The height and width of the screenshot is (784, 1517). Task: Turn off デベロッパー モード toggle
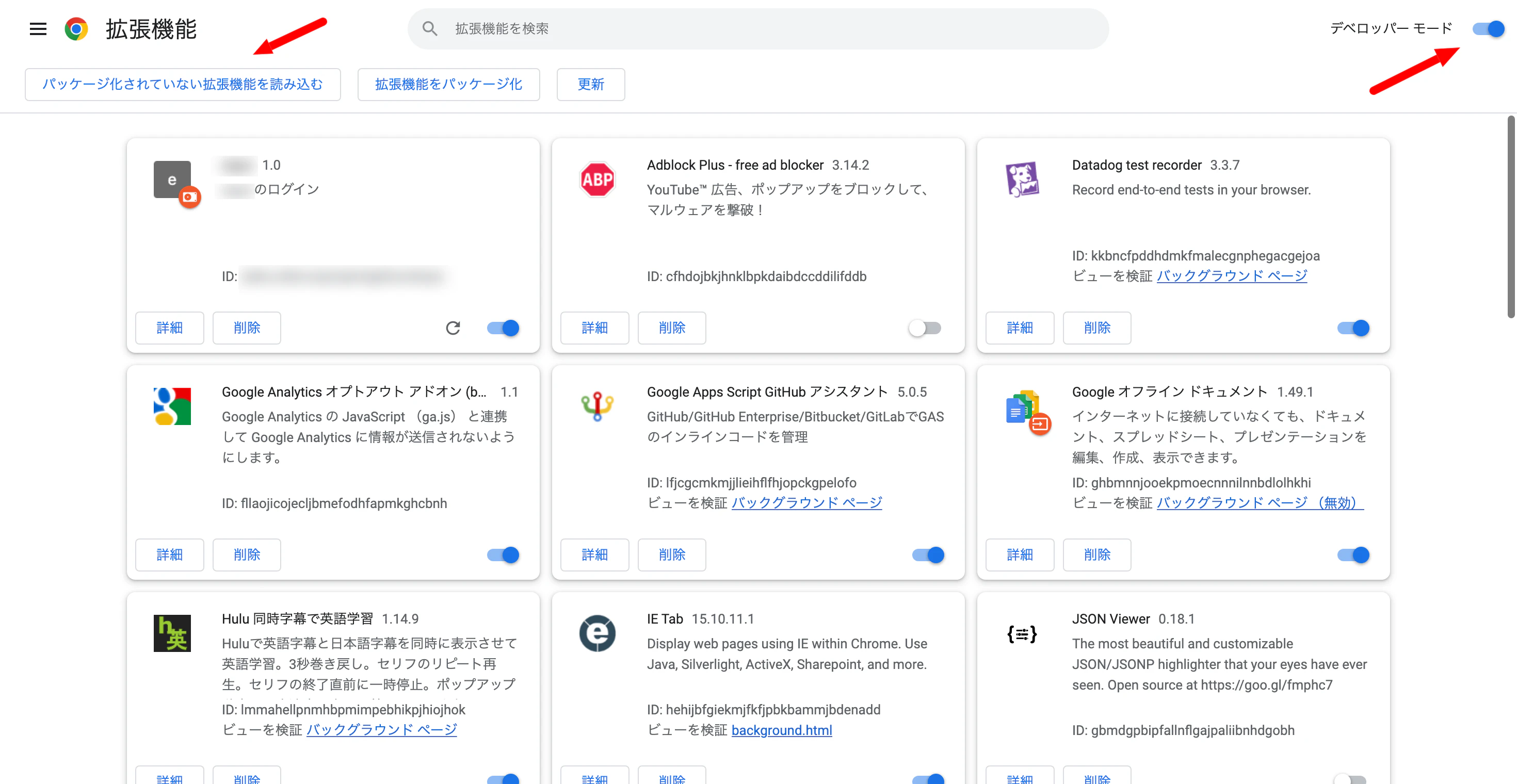click(x=1488, y=29)
